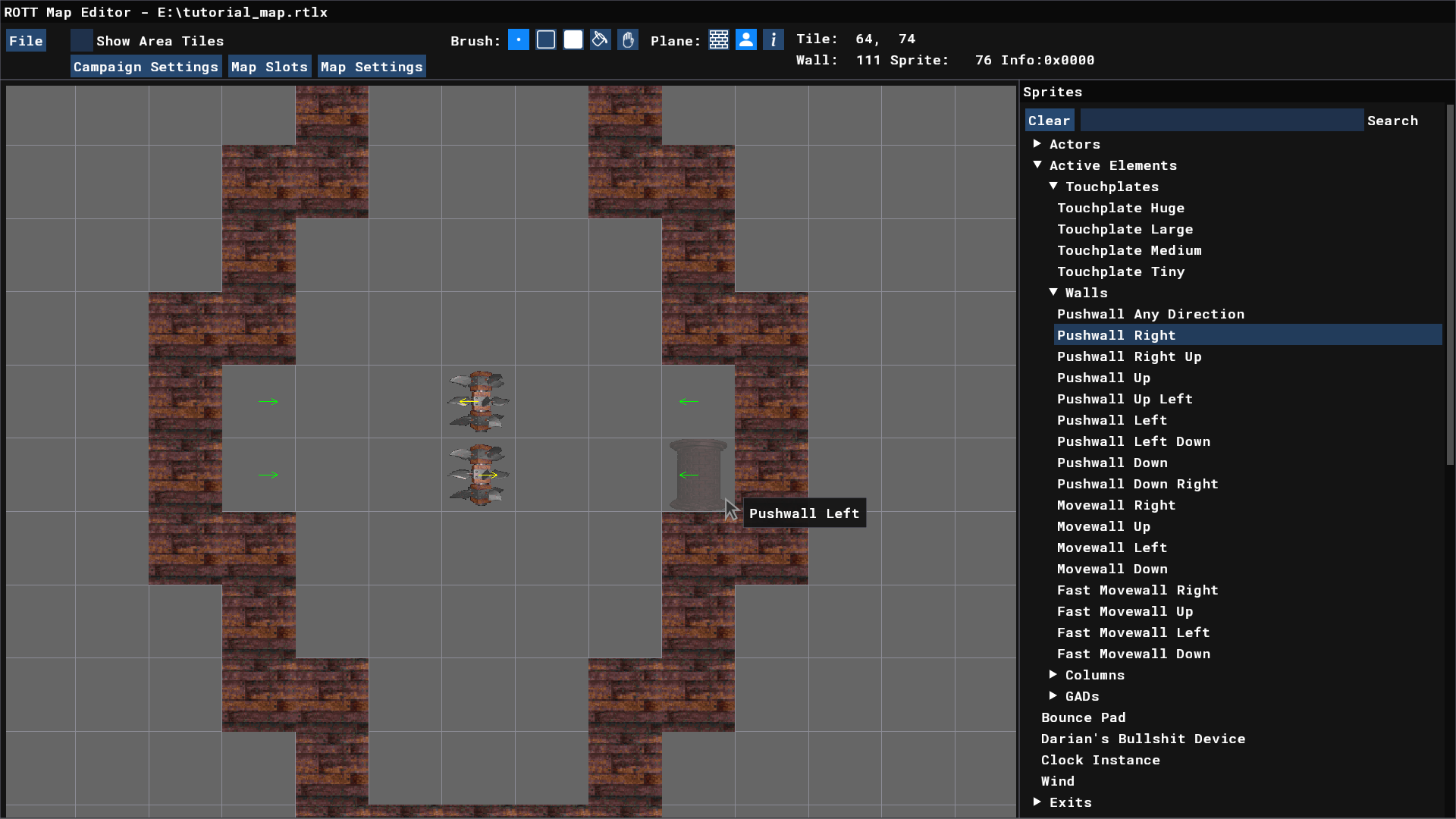Viewport: 1456px width, 819px height.
Task: Collapse the Touchplates subtree
Action: coord(1053,187)
